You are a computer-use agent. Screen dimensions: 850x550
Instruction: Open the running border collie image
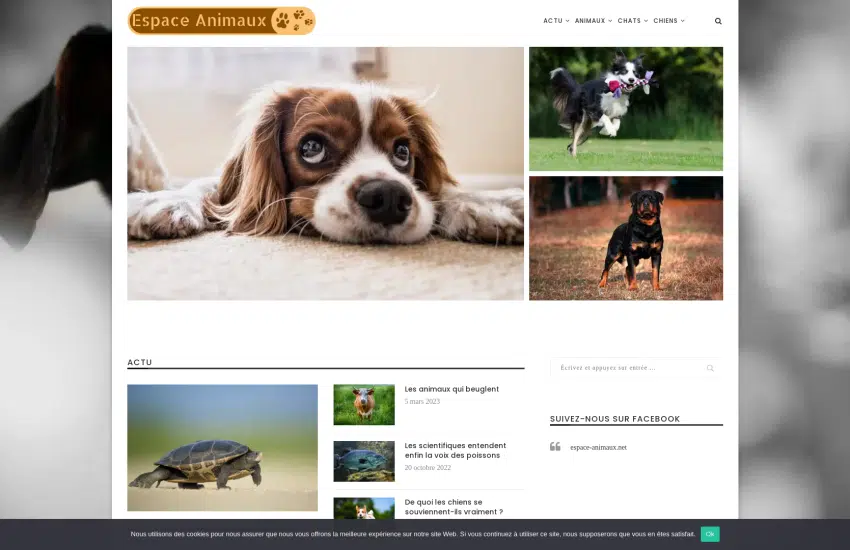pos(625,108)
